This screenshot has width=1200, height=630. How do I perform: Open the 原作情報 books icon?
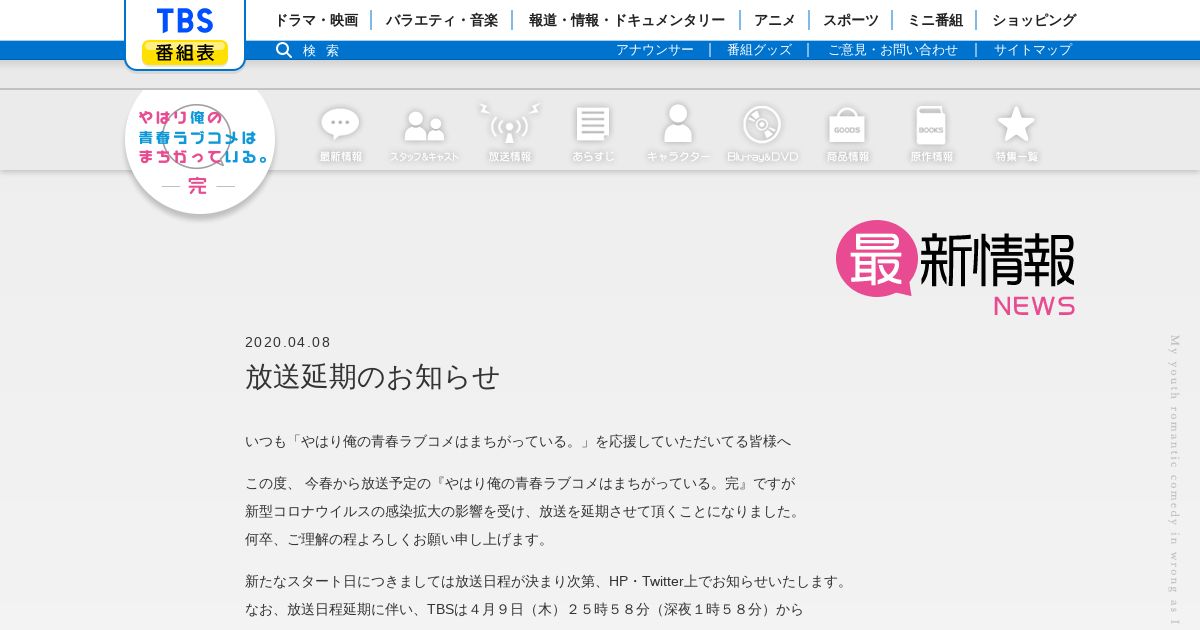(931, 134)
